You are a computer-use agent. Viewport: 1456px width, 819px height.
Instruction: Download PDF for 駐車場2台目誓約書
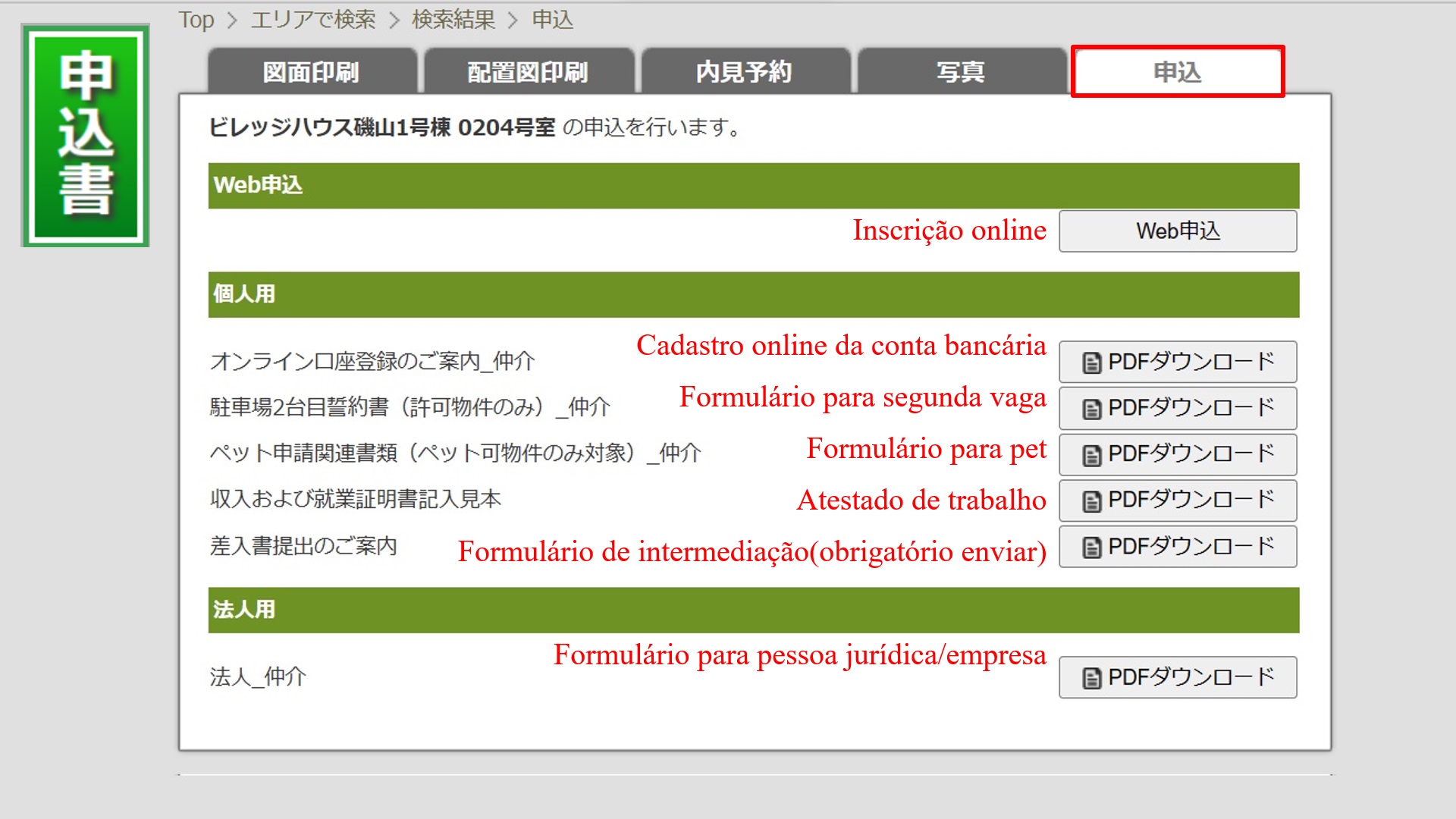point(1178,408)
